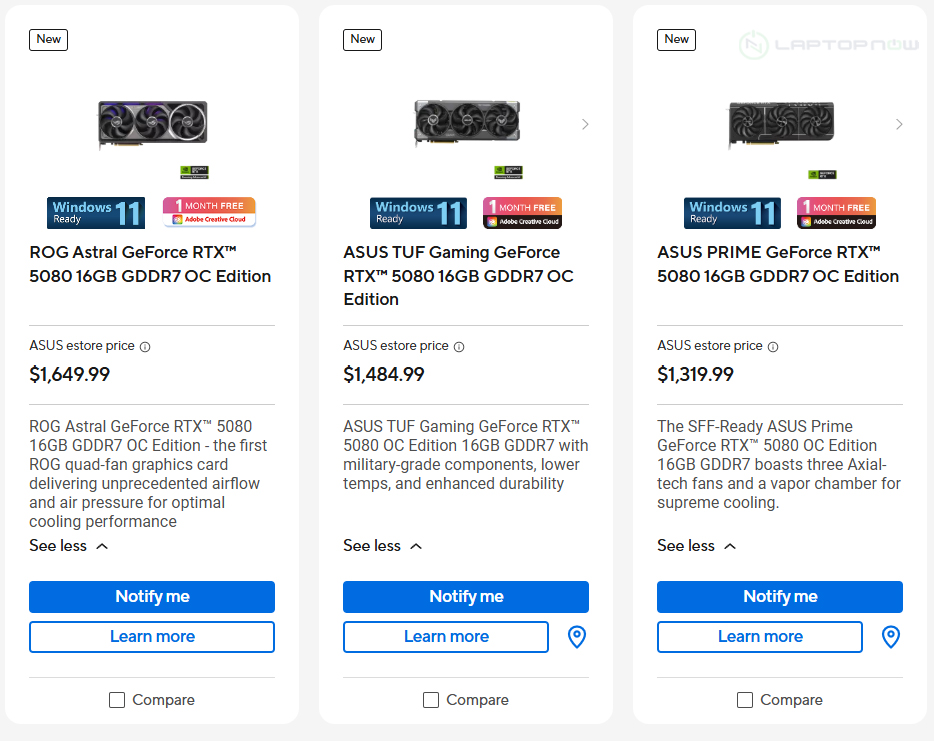
Task: Check Compare box for TUF Gaming RTX 5080
Action: pos(431,700)
